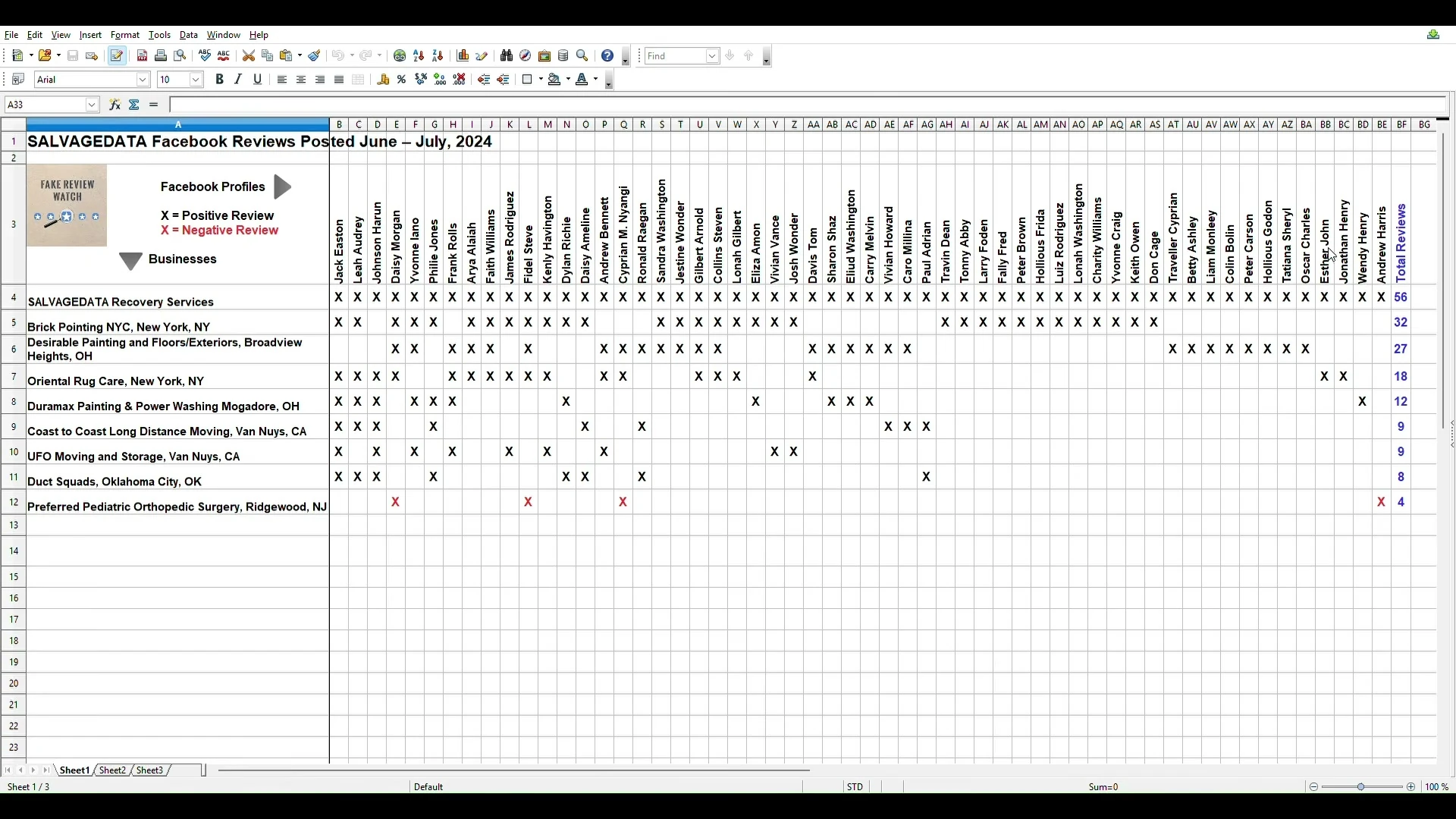
Task: Toggle Align Right
Action: tap(321, 80)
